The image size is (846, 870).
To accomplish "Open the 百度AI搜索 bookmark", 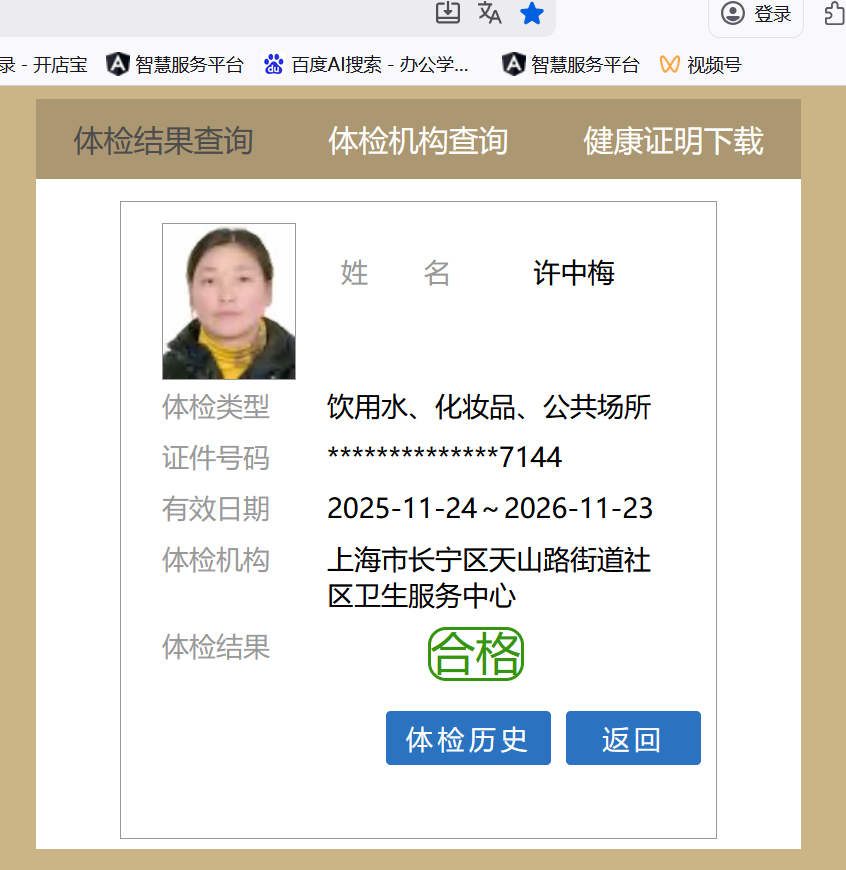I will [366, 65].
